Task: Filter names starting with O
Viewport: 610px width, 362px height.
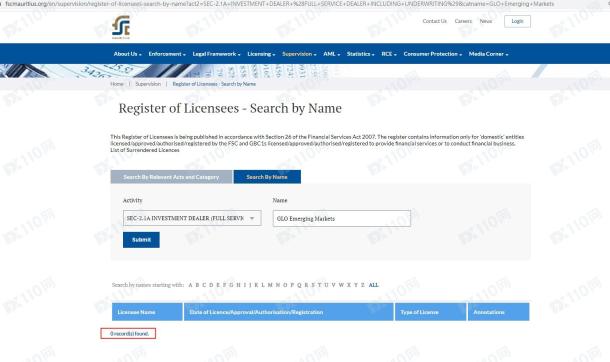Action: [x=285, y=285]
